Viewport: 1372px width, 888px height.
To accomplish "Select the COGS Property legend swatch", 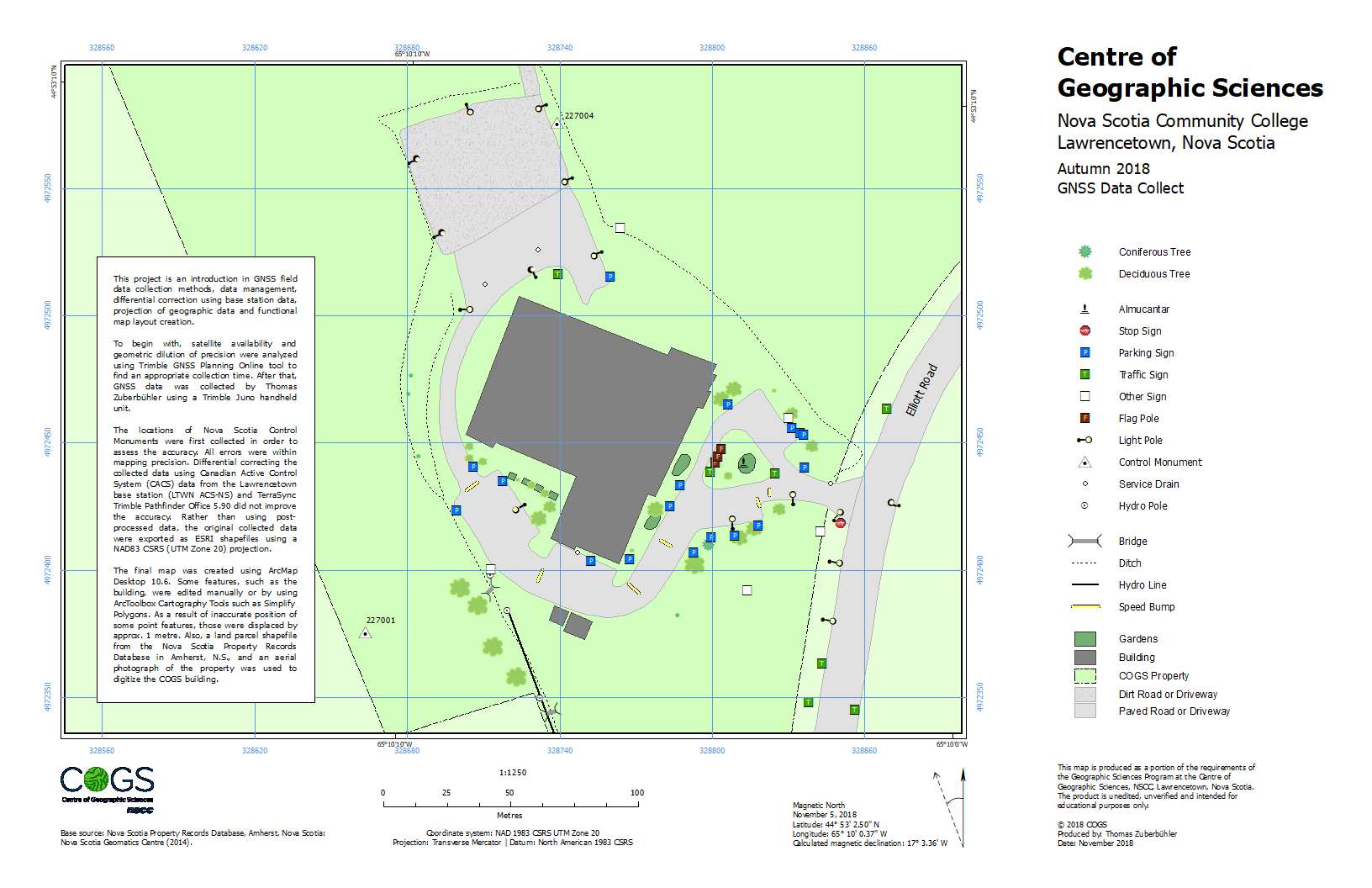I will 1084,676.
